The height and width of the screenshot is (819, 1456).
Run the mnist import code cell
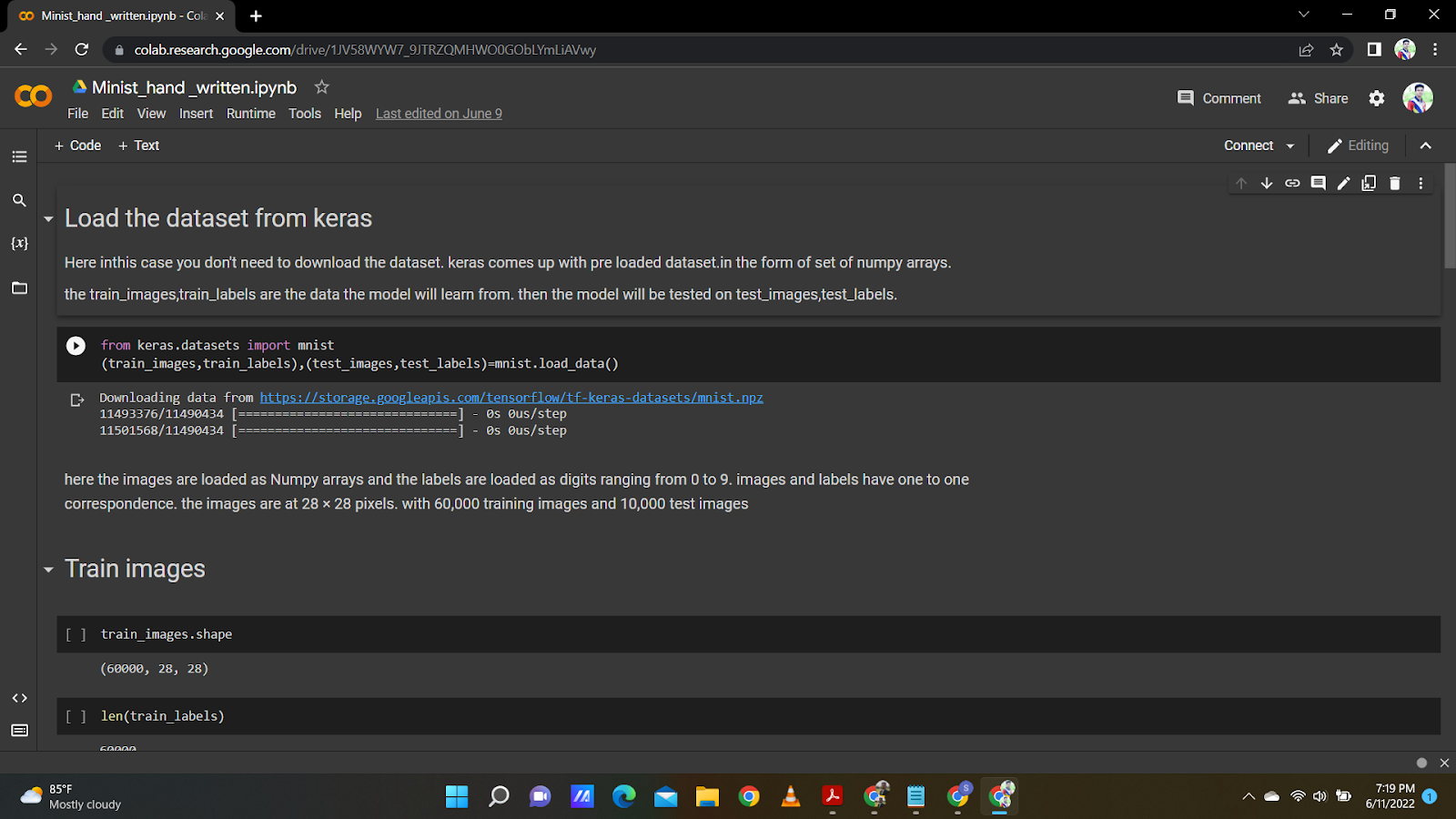(76, 346)
